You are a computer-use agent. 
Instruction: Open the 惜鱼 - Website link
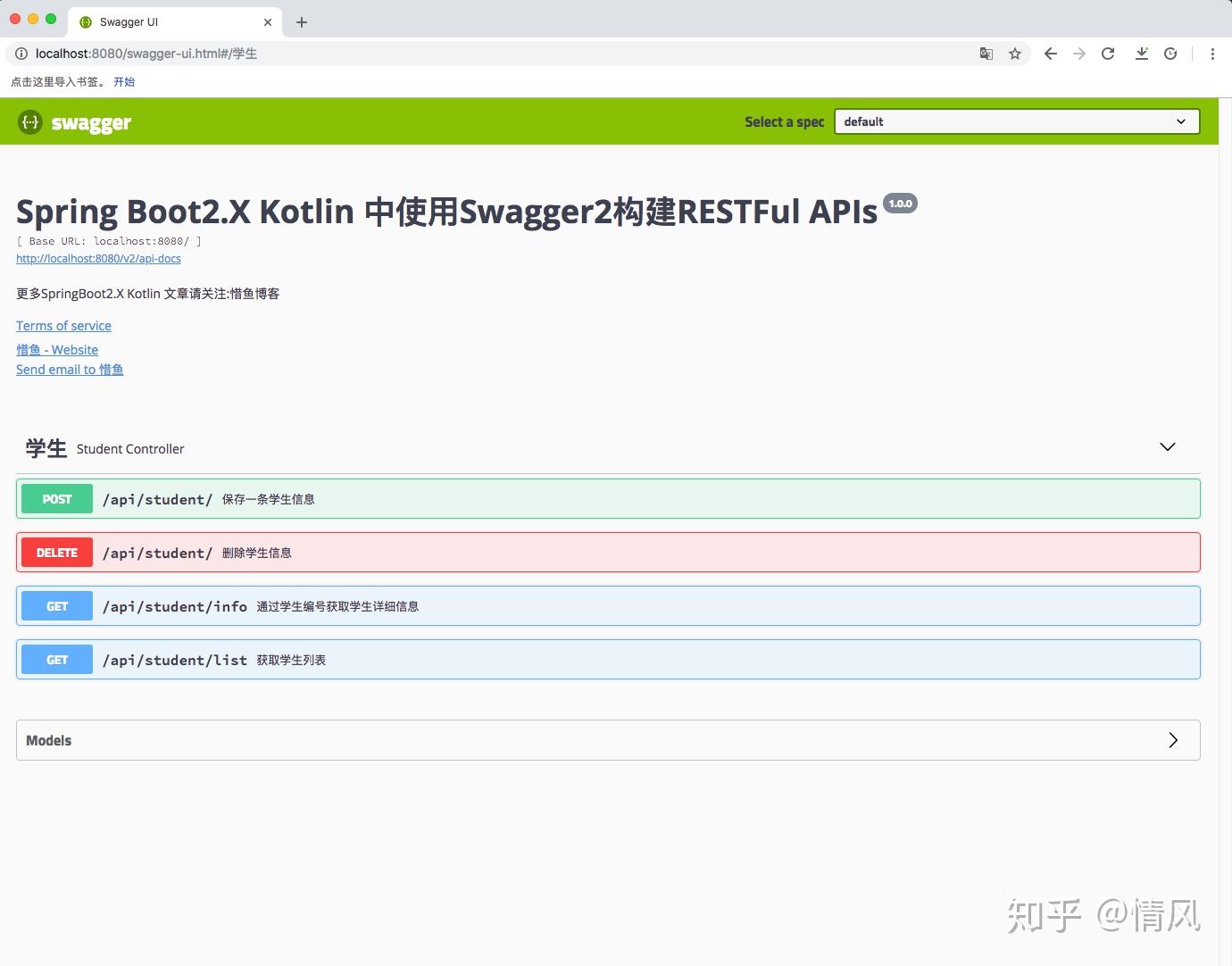(56, 349)
